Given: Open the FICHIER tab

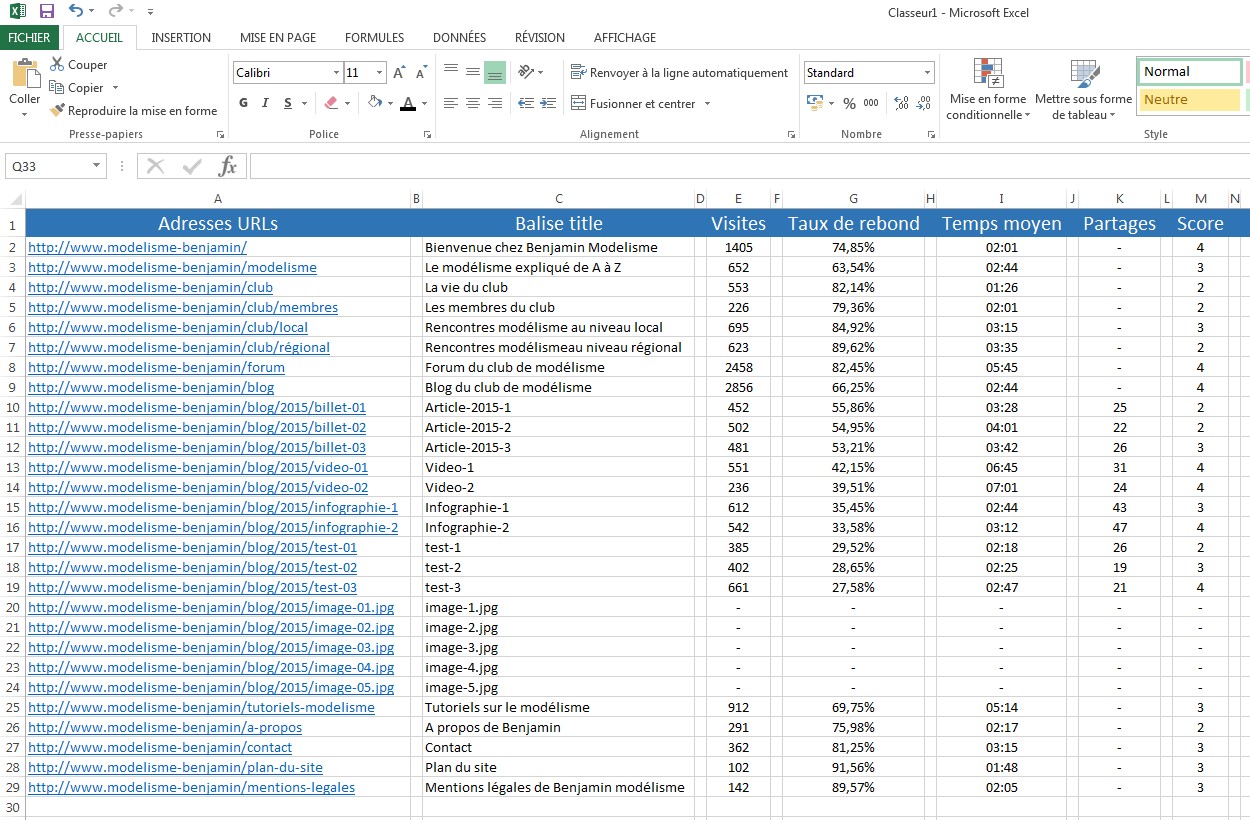Looking at the screenshot, I should point(29,38).
